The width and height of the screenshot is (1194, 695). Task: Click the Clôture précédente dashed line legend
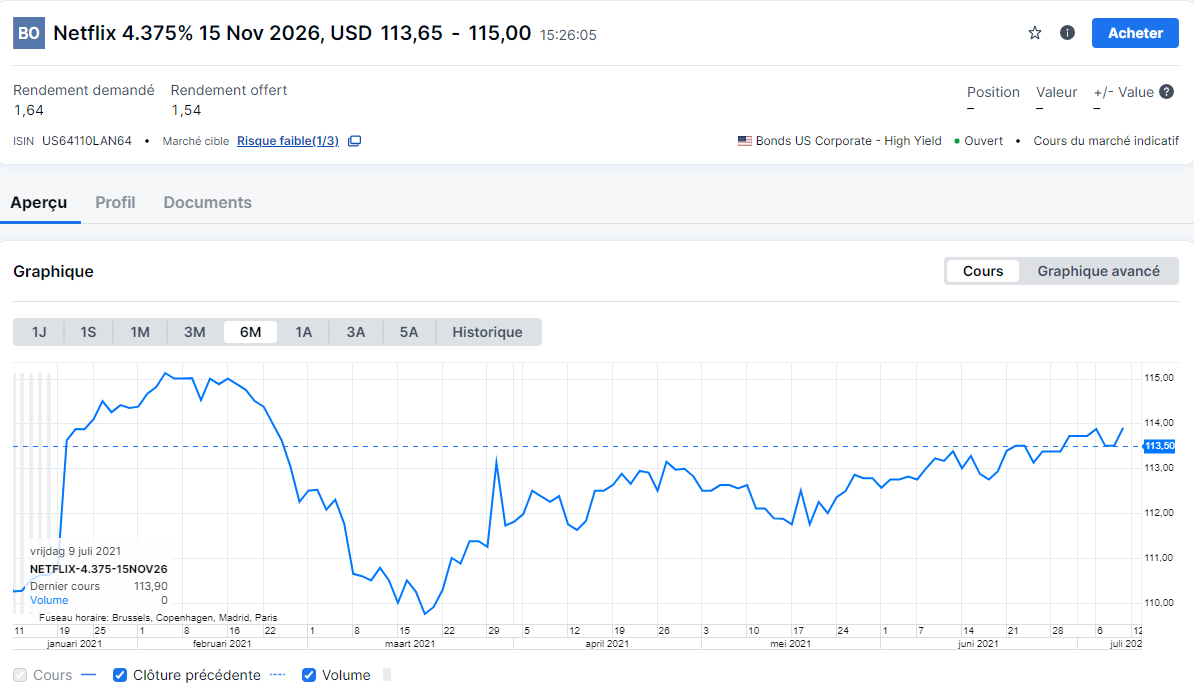pyautogui.click(x=278, y=675)
